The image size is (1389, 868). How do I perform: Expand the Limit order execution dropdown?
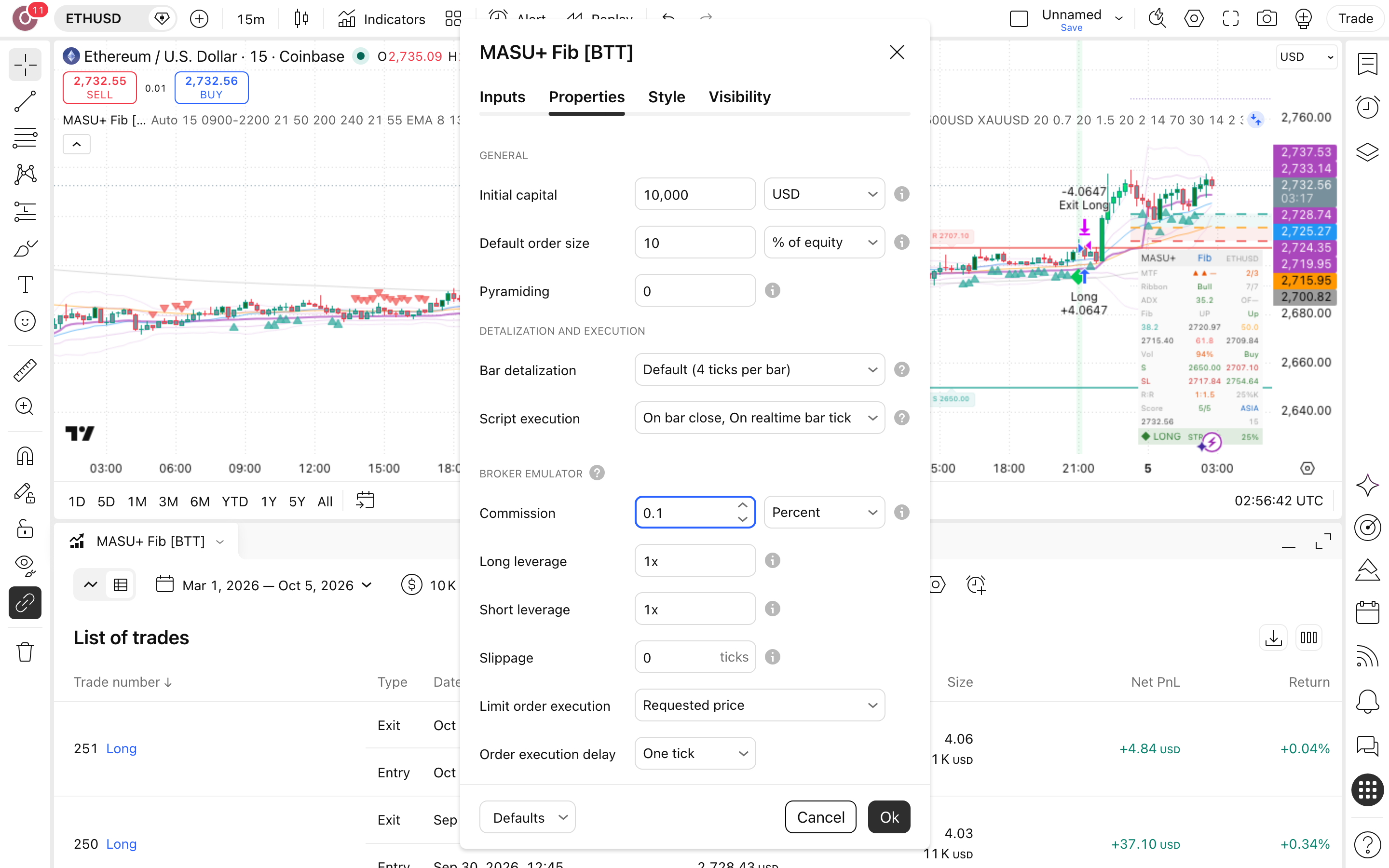tap(759, 705)
